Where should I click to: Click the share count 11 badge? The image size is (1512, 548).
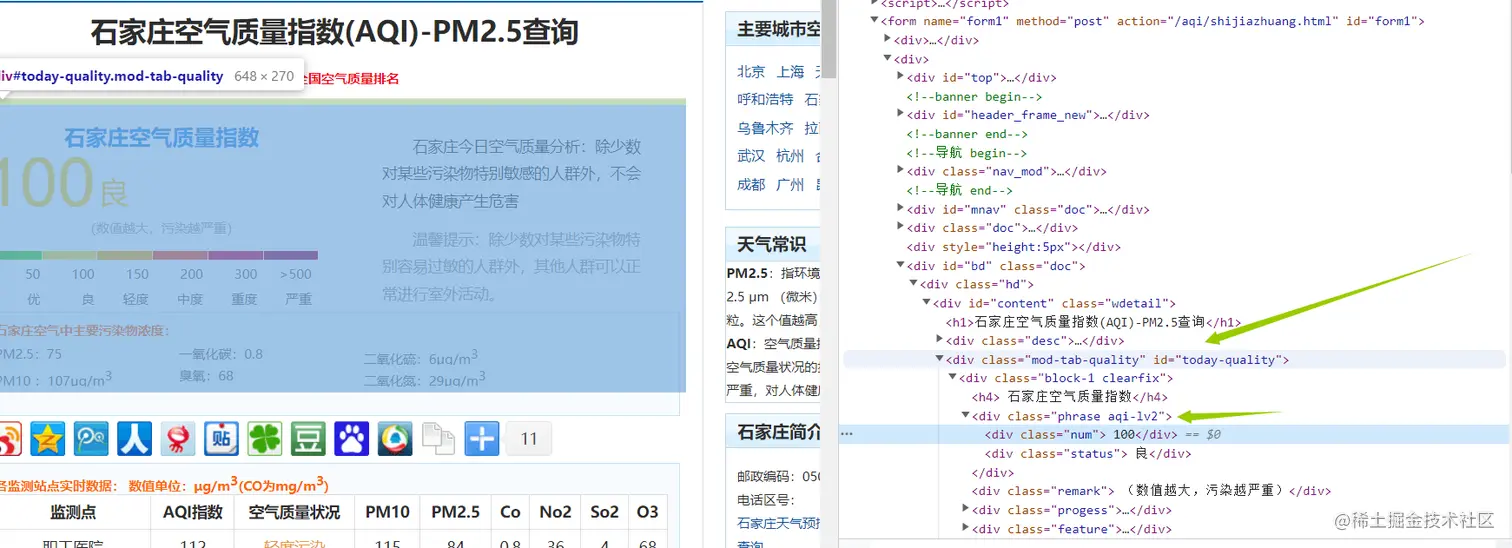[x=530, y=438]
